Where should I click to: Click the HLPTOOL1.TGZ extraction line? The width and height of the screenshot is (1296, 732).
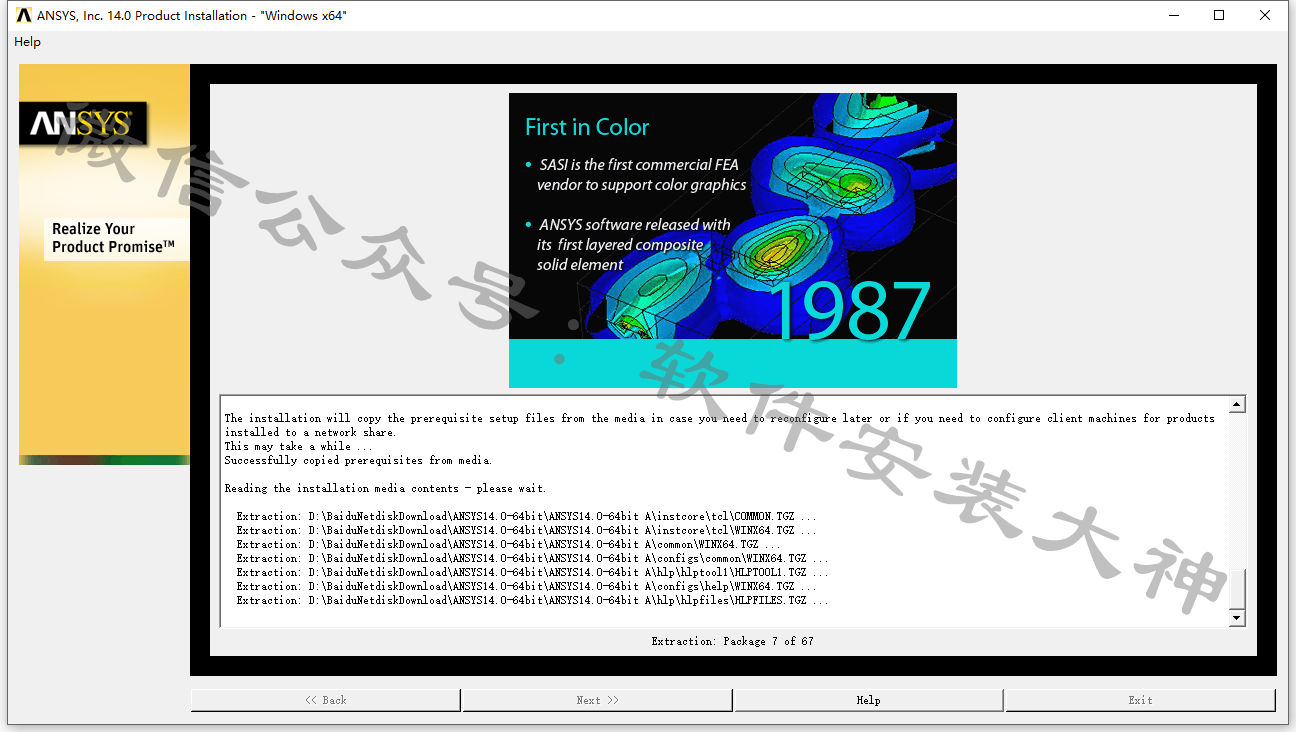532,572
